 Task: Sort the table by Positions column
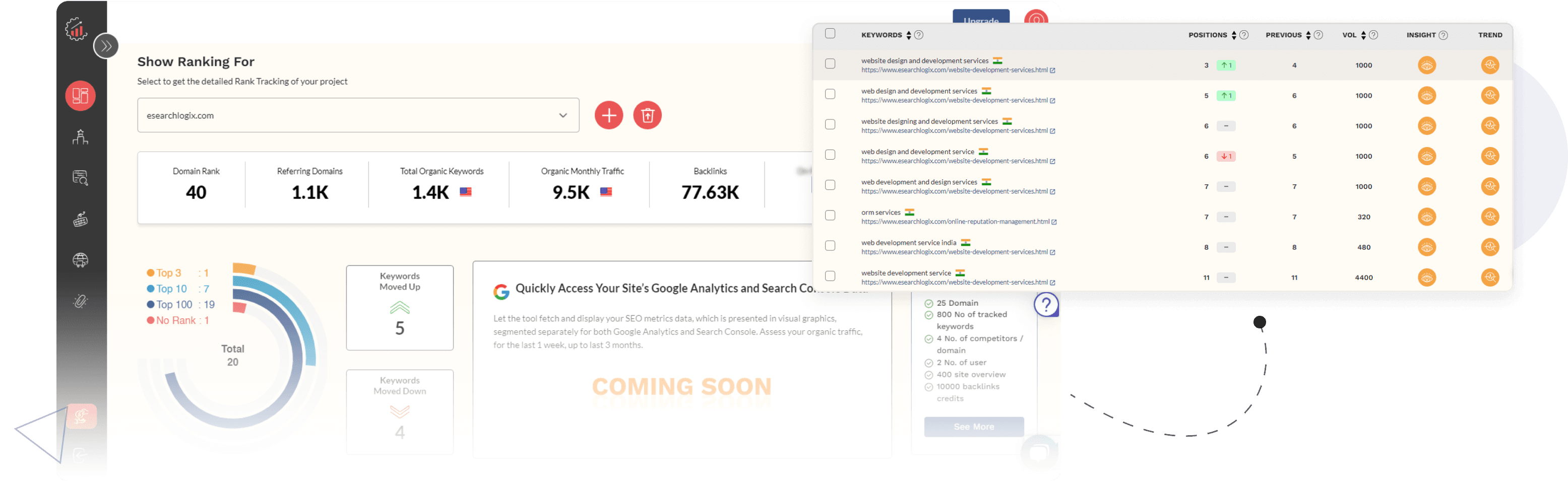(1234, 35)
